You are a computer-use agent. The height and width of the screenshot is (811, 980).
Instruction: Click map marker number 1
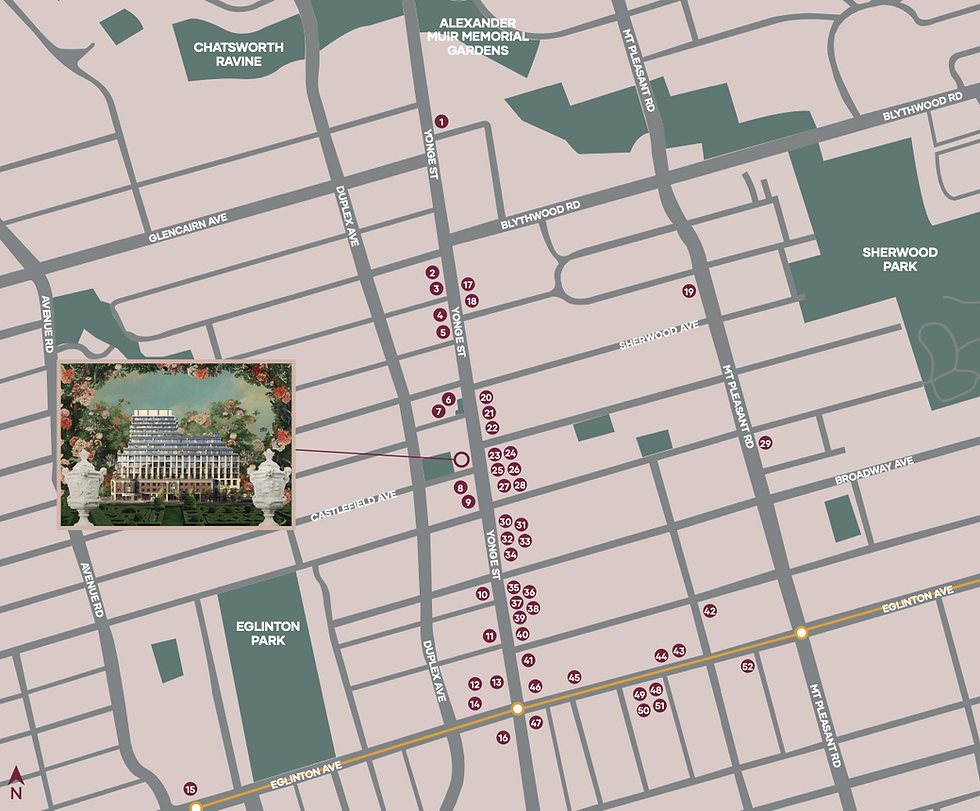coord(441,121)
